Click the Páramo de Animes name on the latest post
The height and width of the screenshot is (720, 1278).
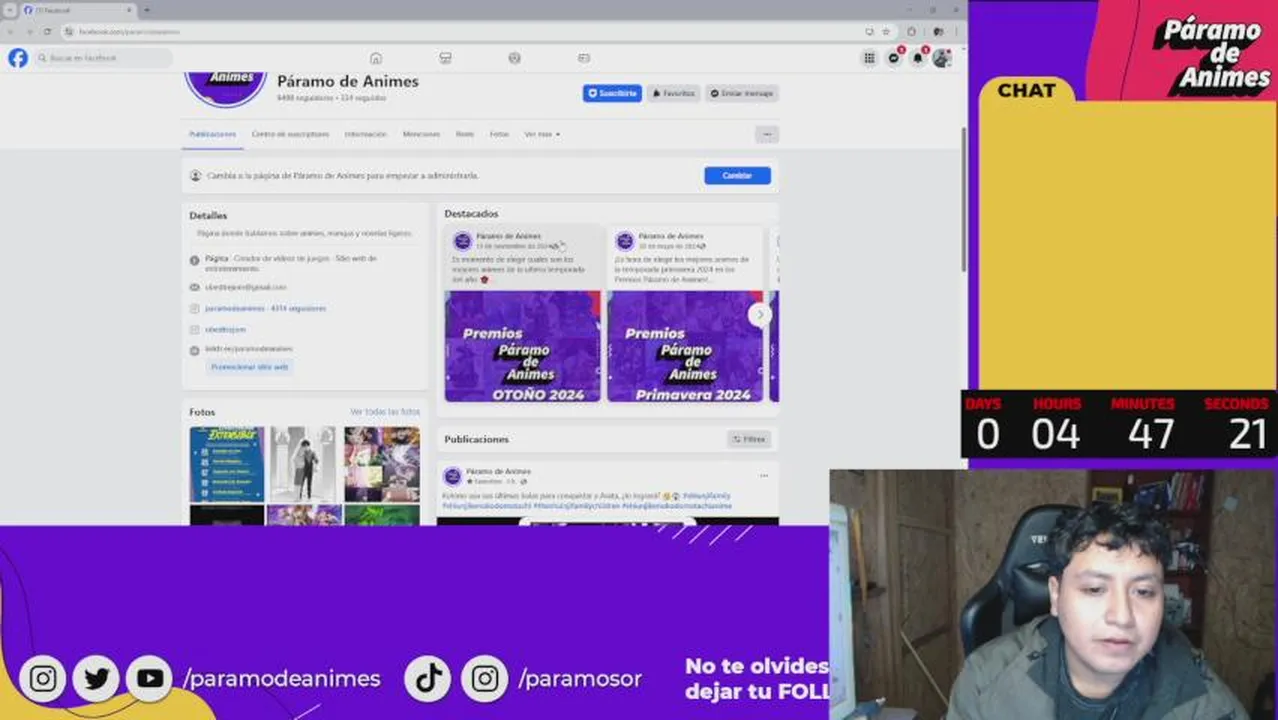[x=498, y=471]
